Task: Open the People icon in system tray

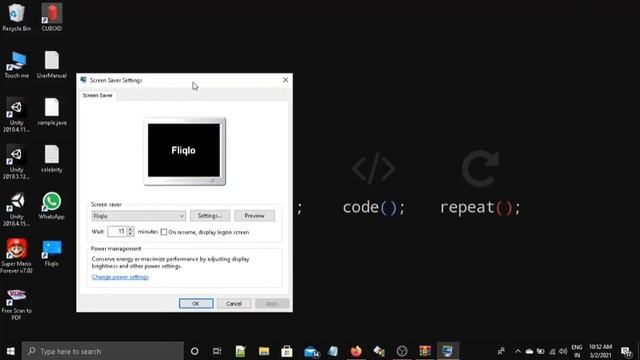Action: point(501,351)
